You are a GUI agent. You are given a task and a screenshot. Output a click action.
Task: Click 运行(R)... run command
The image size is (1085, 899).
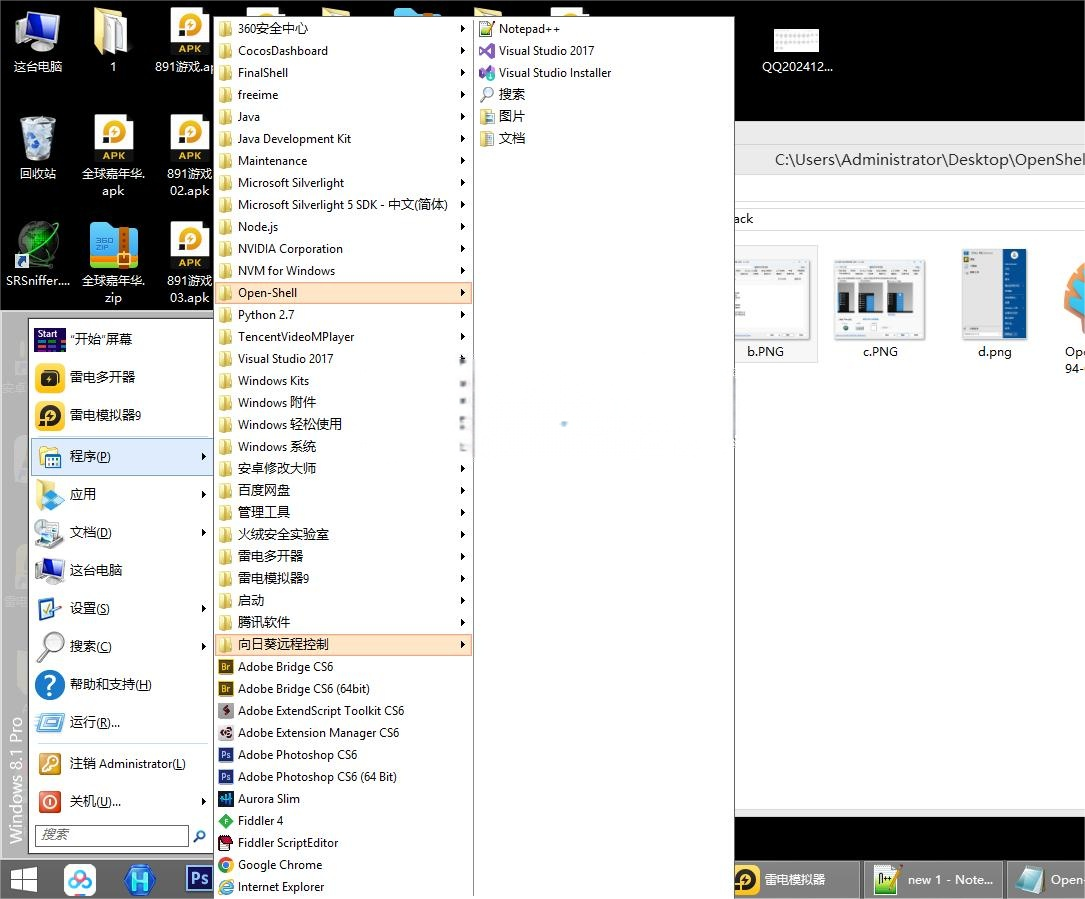point(122,723)
